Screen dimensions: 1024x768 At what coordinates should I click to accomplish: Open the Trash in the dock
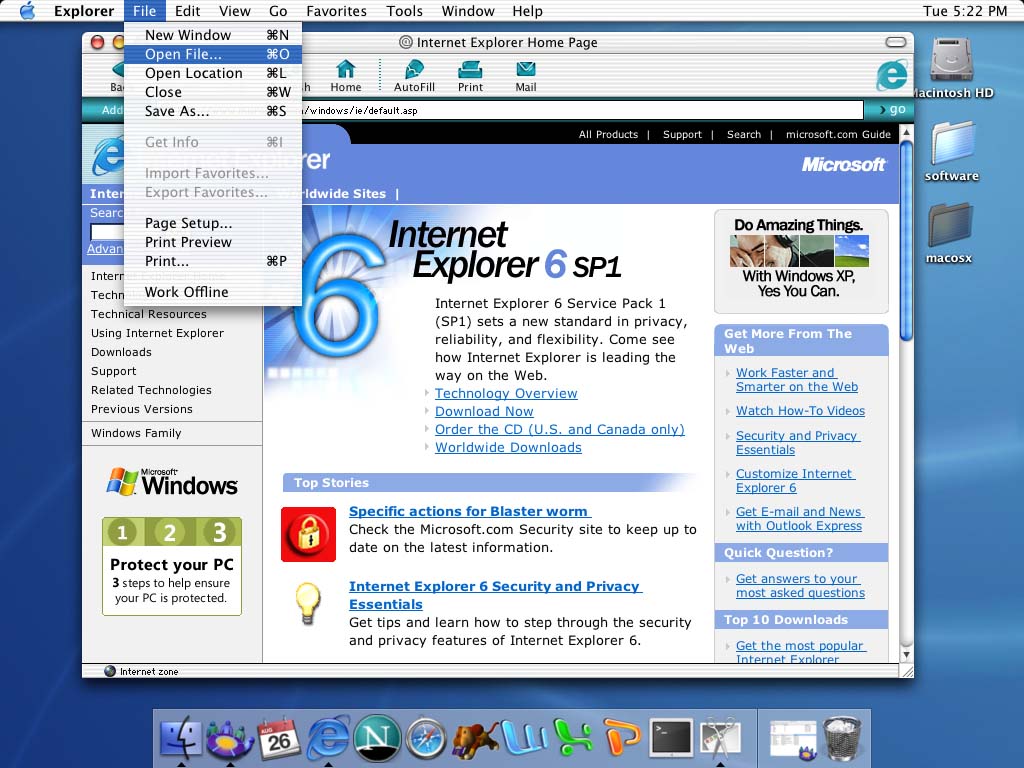(x=842, y=739)
